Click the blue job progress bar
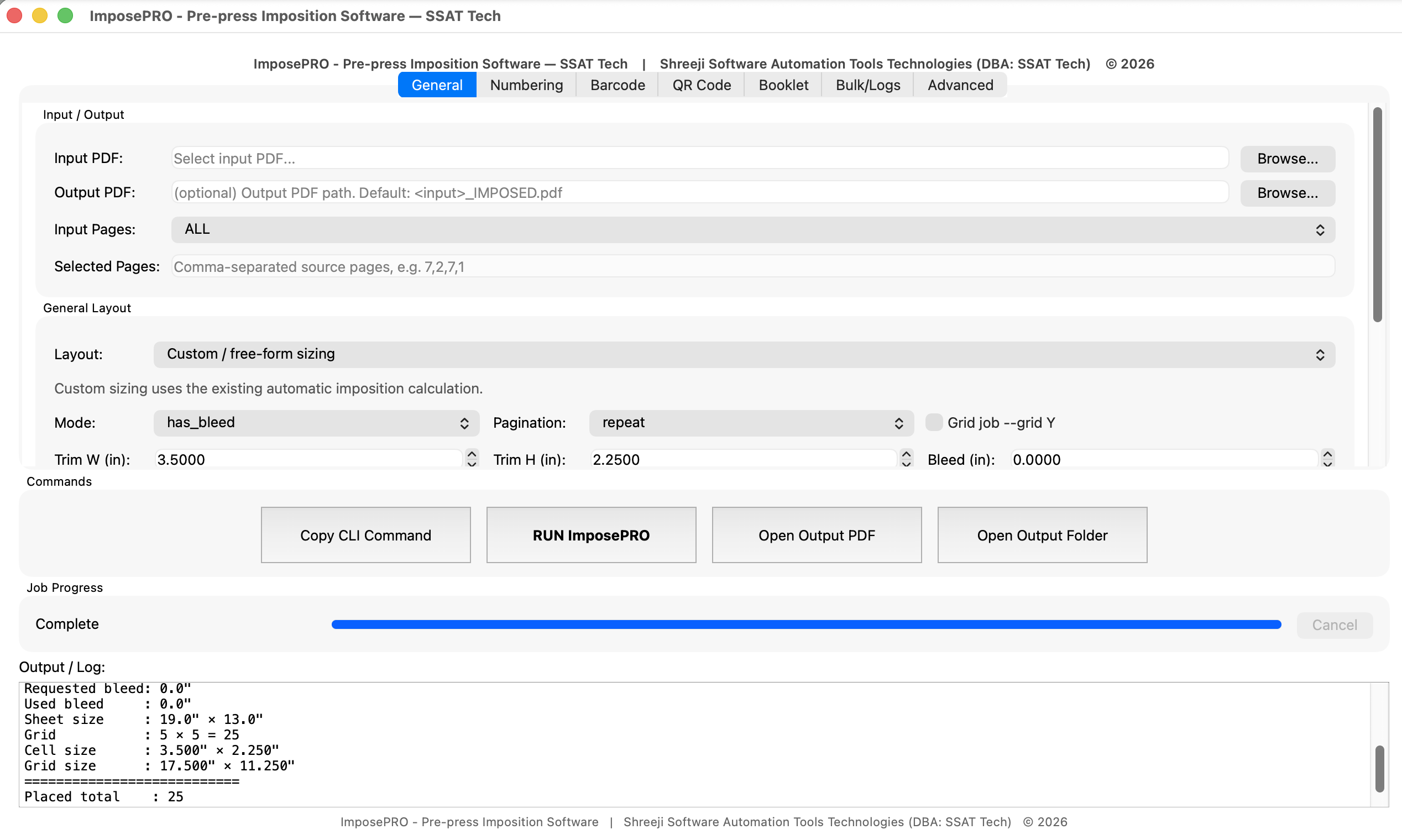The height and width of the screenshot is (840, 1402). click(x=807, y=624)
